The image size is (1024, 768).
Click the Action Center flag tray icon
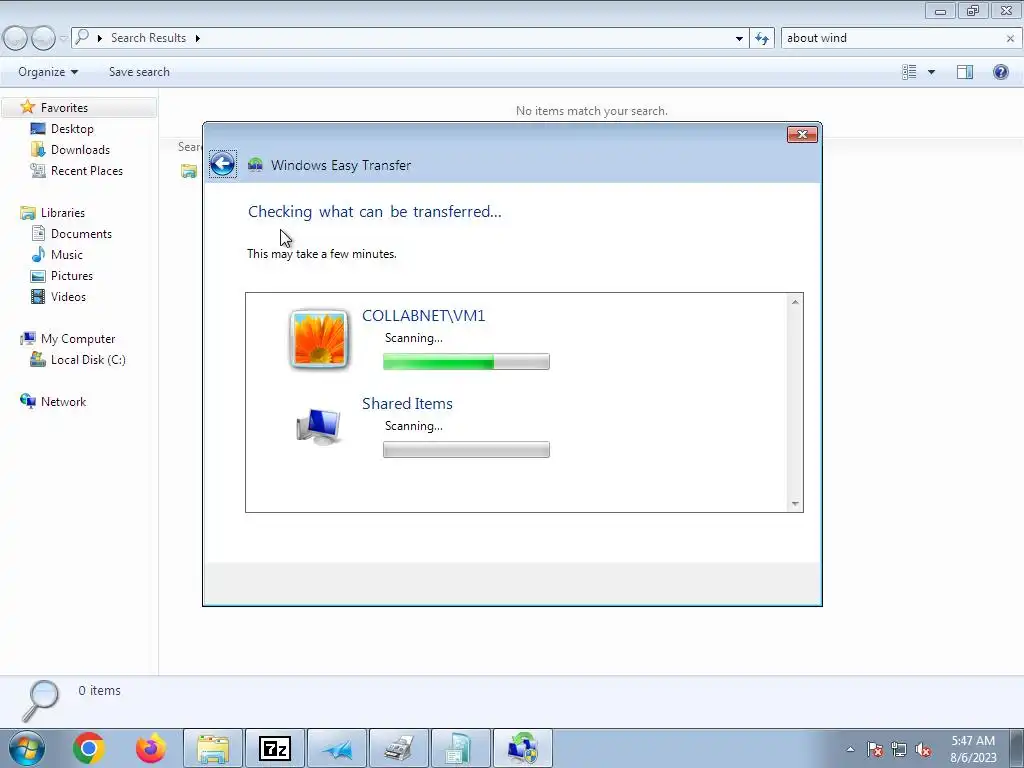coord(875,749)
